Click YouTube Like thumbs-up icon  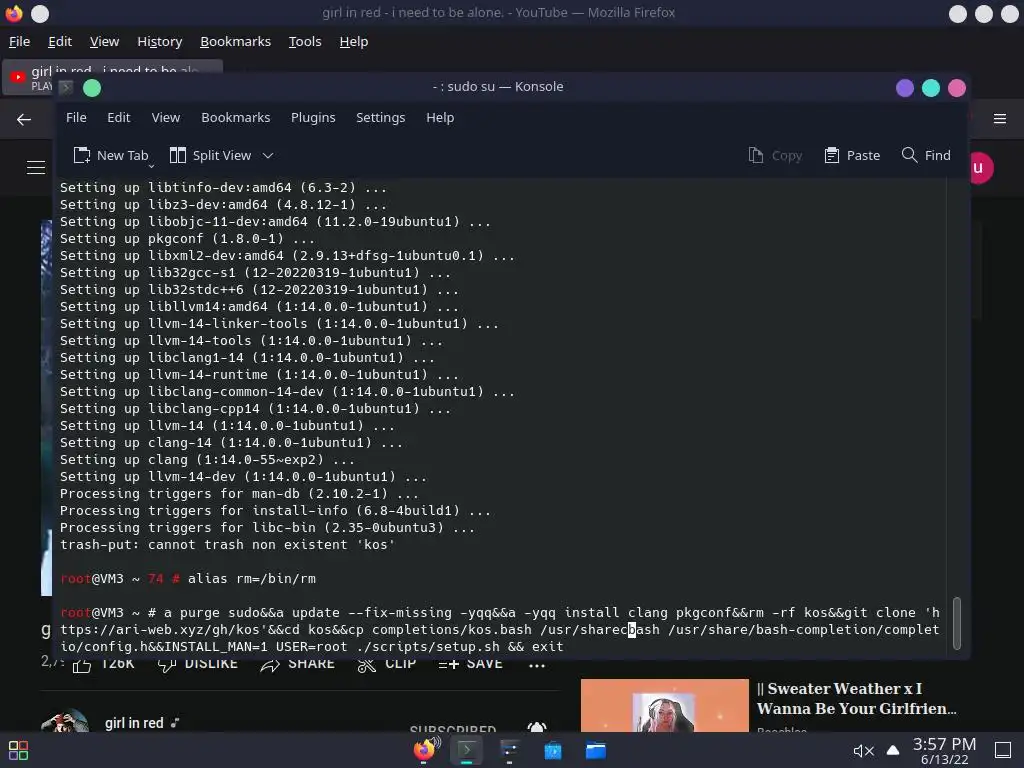click(x=82, y=665)
